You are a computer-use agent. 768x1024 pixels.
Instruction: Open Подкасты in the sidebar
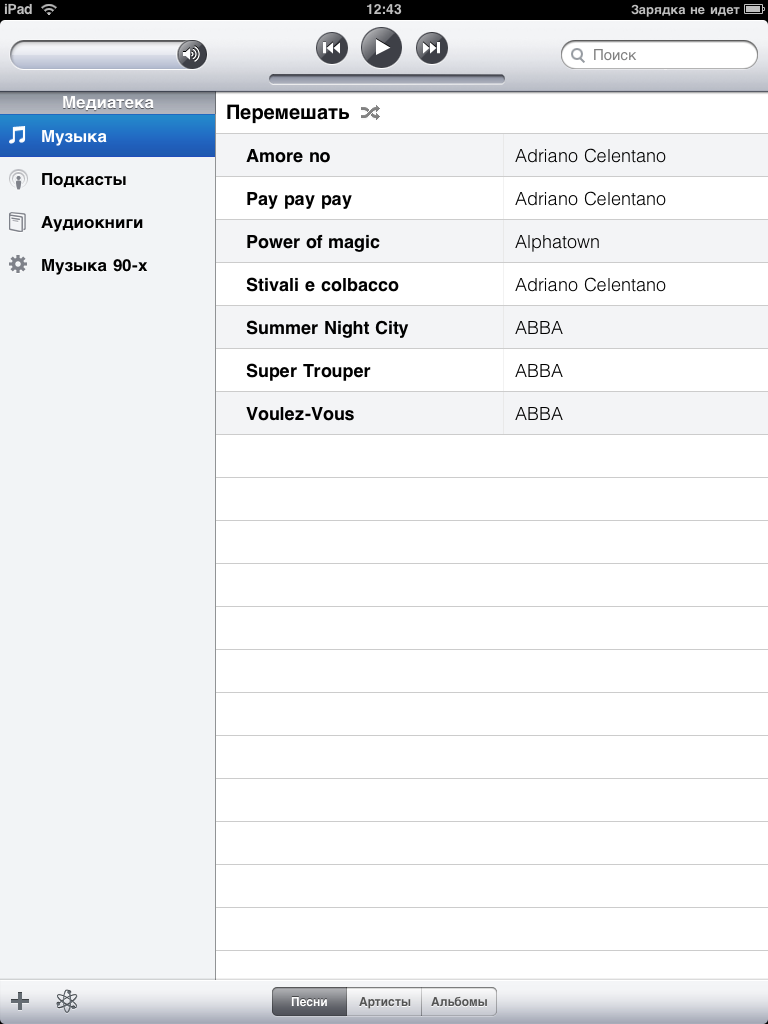click(x=108, y=179)
